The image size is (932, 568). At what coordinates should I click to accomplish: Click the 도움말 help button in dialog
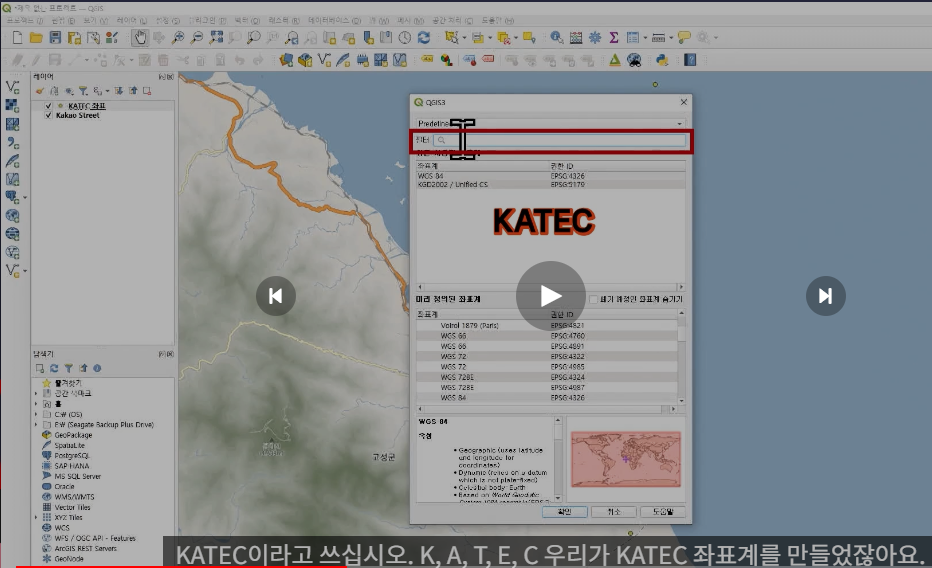663,512
